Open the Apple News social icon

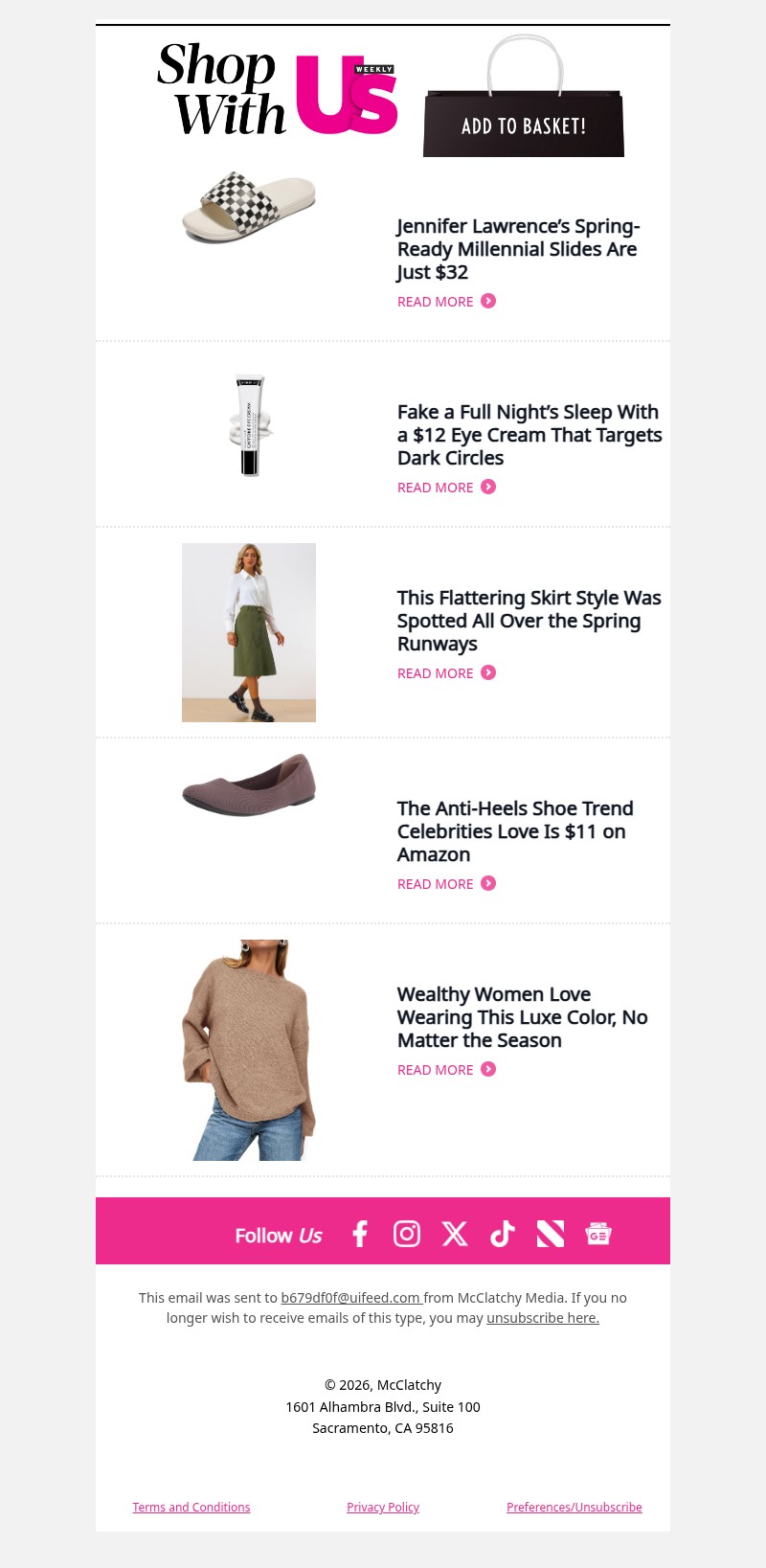551,1234
